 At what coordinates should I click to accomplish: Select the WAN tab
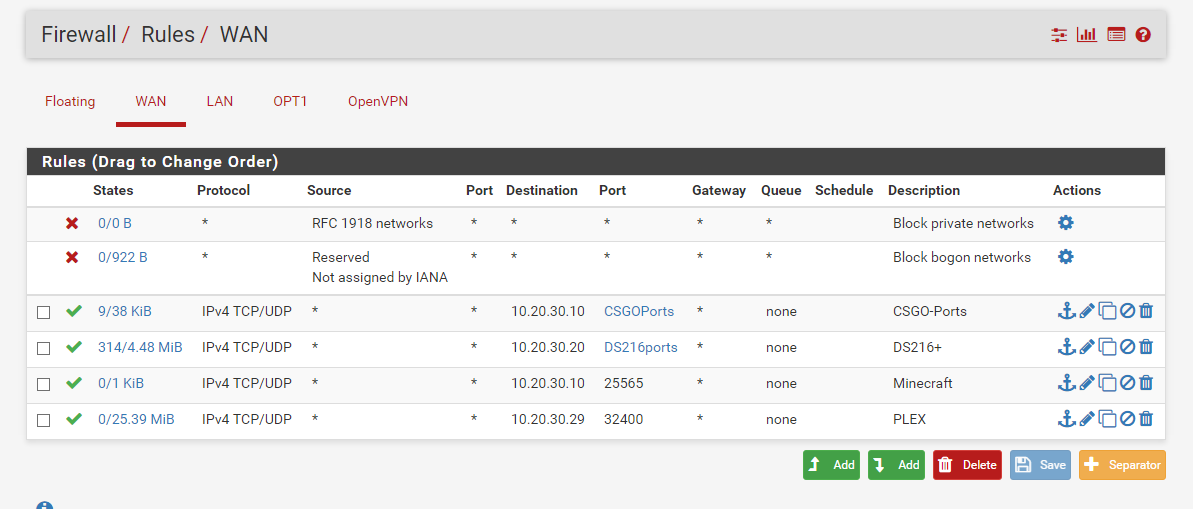pyautogui.click(x=151, y=101)
